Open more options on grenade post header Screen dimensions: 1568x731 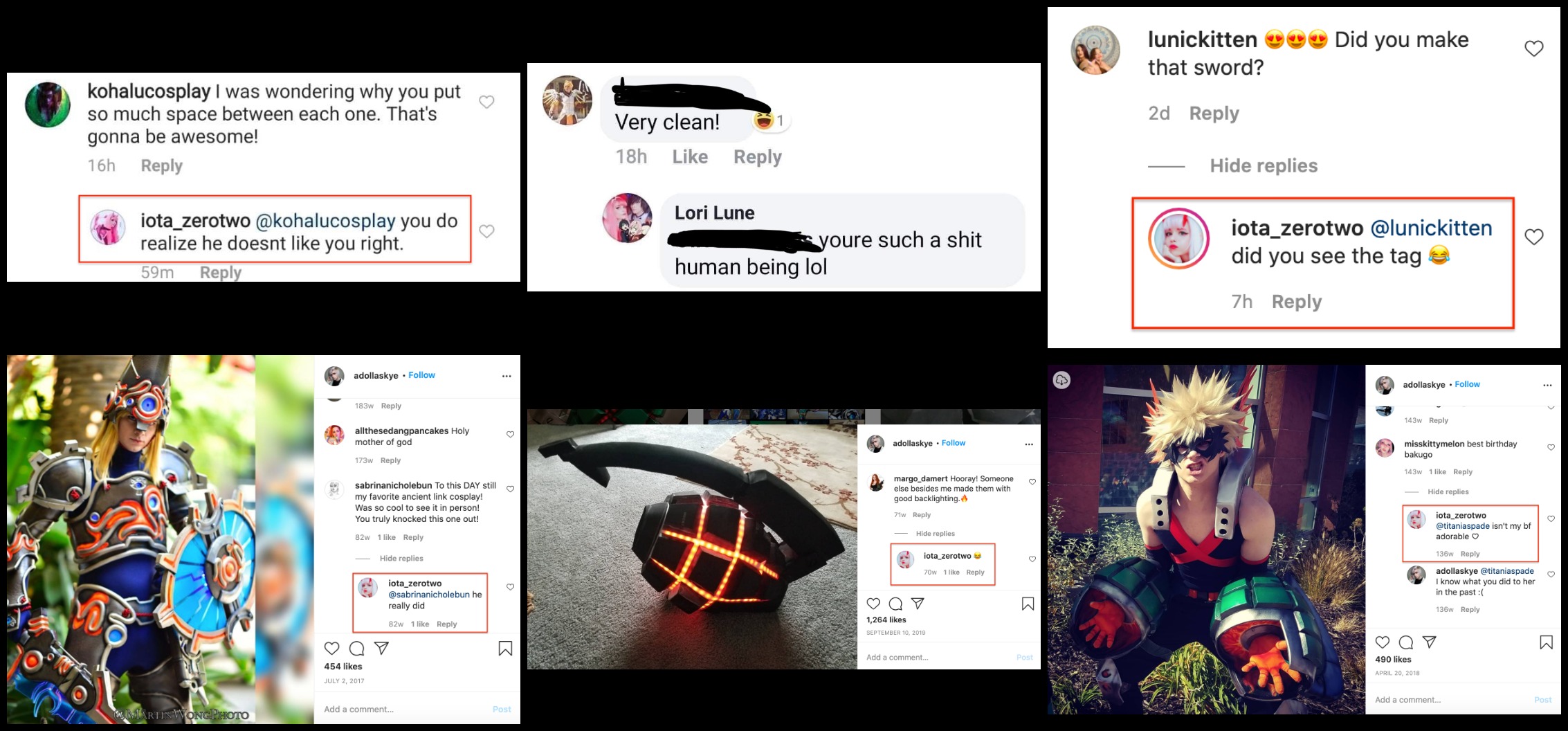(x=1028, y=444)
